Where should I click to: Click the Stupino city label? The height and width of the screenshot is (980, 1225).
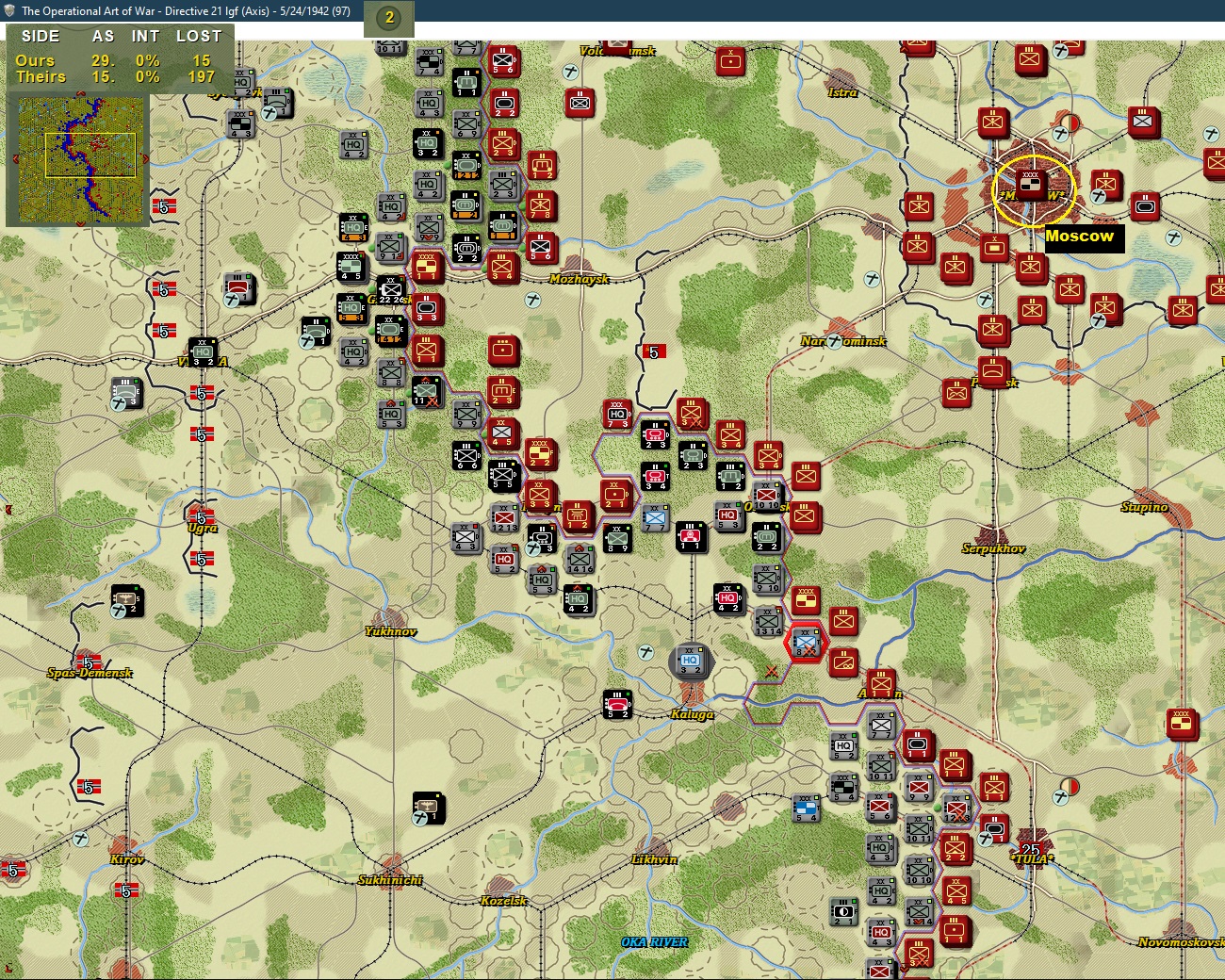point(1144,507)
